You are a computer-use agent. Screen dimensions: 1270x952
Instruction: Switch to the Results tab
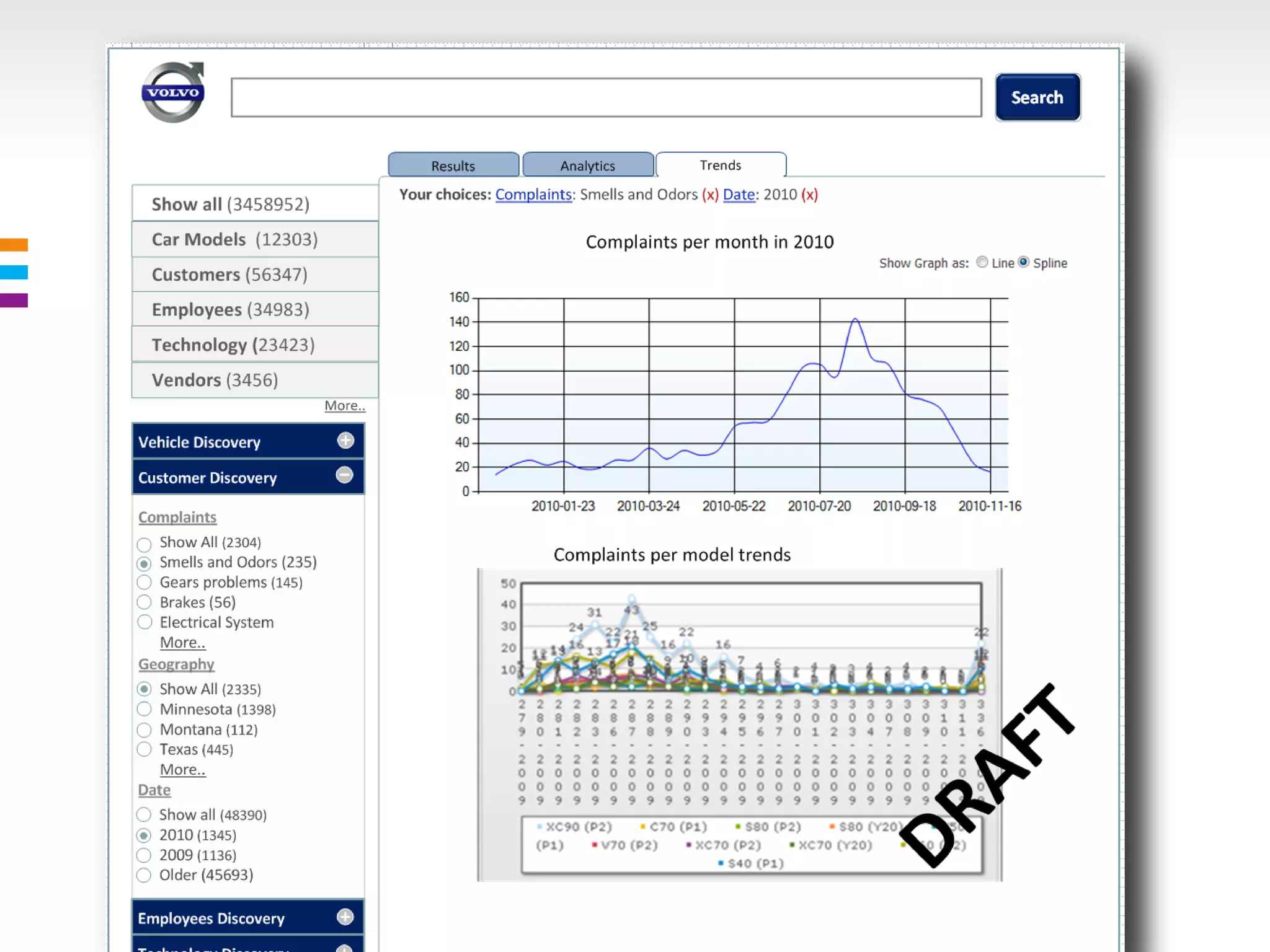pos(453,165)
